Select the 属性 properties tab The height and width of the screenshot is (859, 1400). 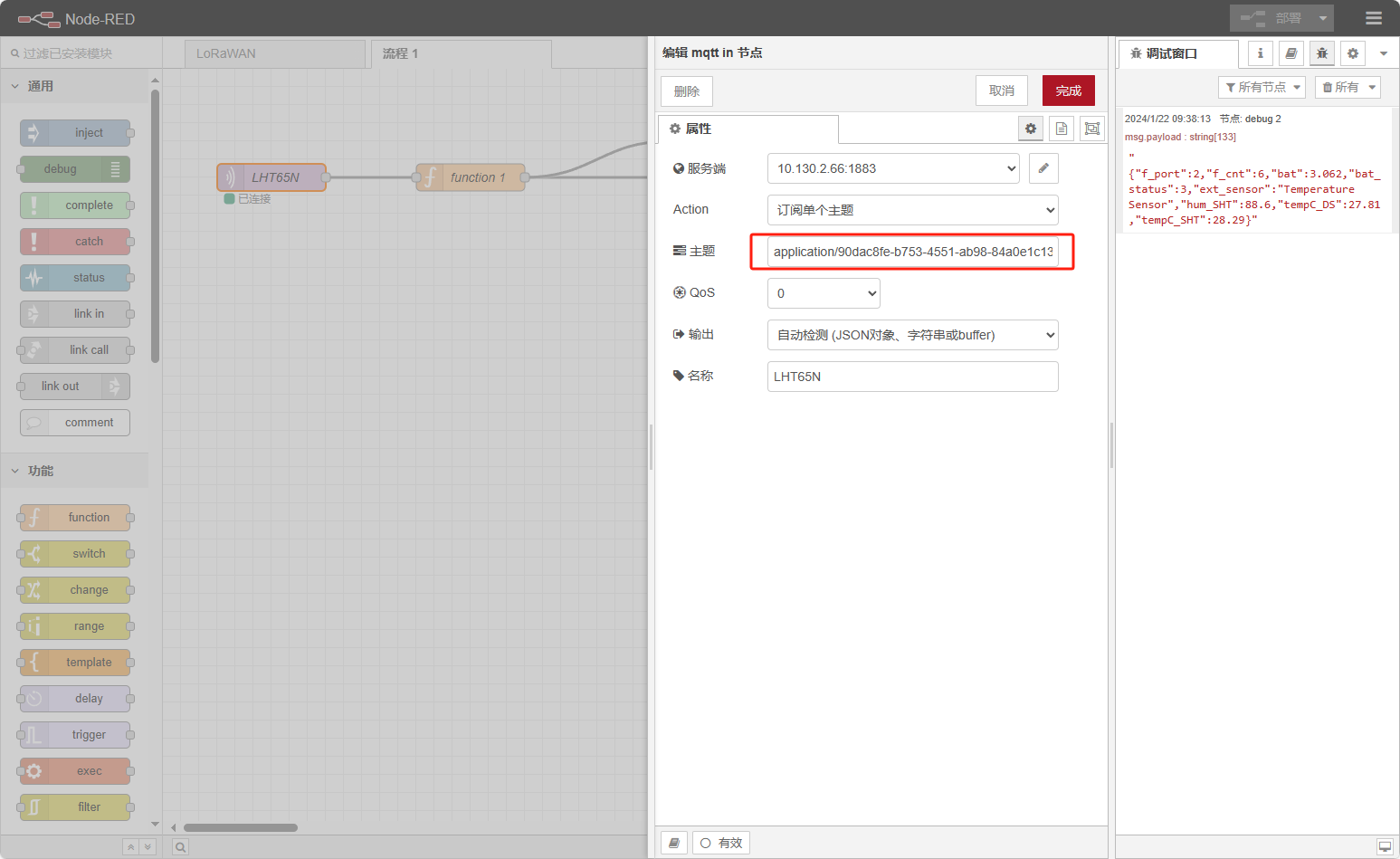pyautogui.click(x=748, y=129)
